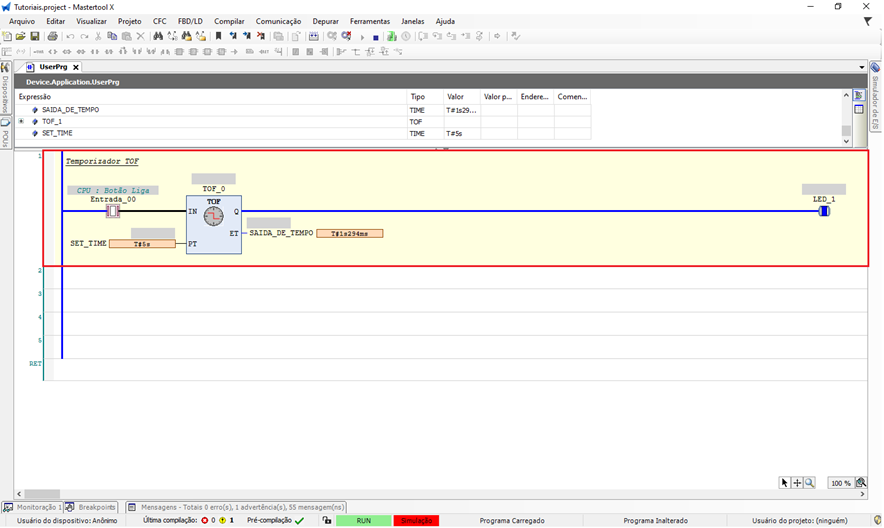Open the Dispositivos side panel

[x=5, y=96]
